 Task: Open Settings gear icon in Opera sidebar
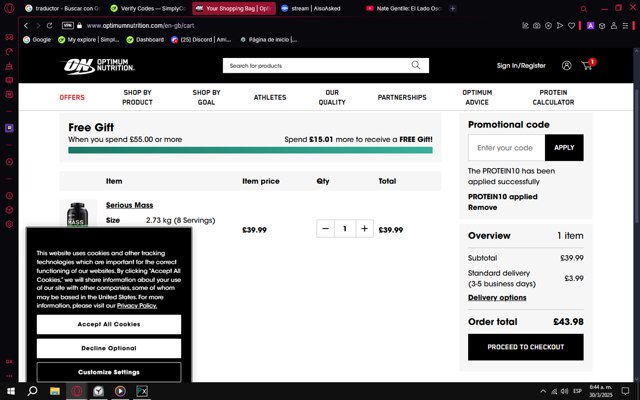tap(9, 224)
